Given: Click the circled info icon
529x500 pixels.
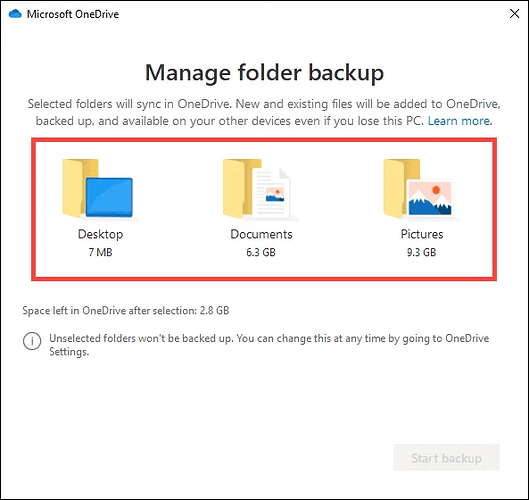Looking at the screenshot, I should pos(32,341).
